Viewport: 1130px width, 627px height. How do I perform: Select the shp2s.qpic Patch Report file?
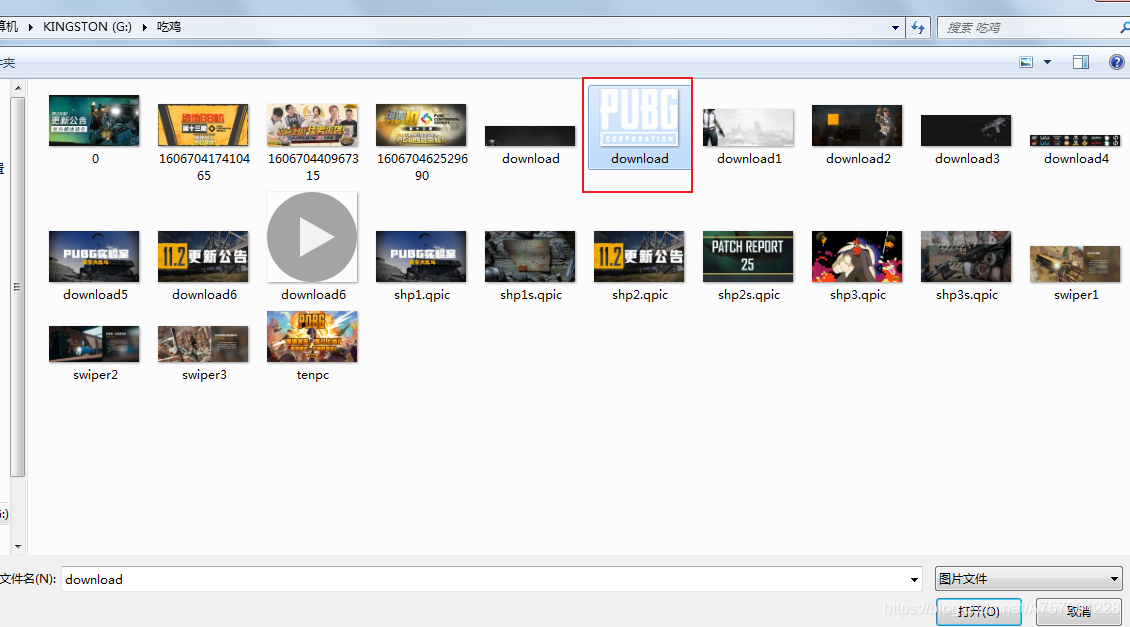[x=749, y=266]
